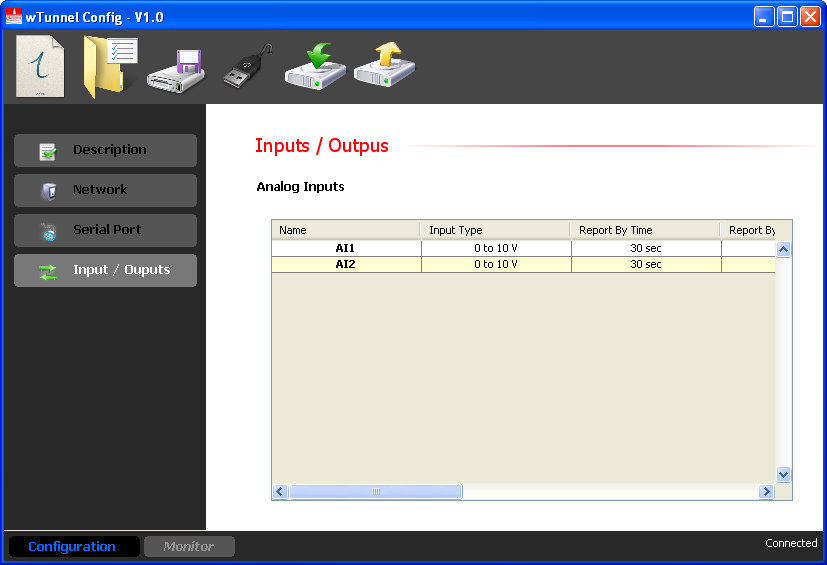The image size is (827, 565).
Task: Open the Description section
Action: tap(105, 150)
